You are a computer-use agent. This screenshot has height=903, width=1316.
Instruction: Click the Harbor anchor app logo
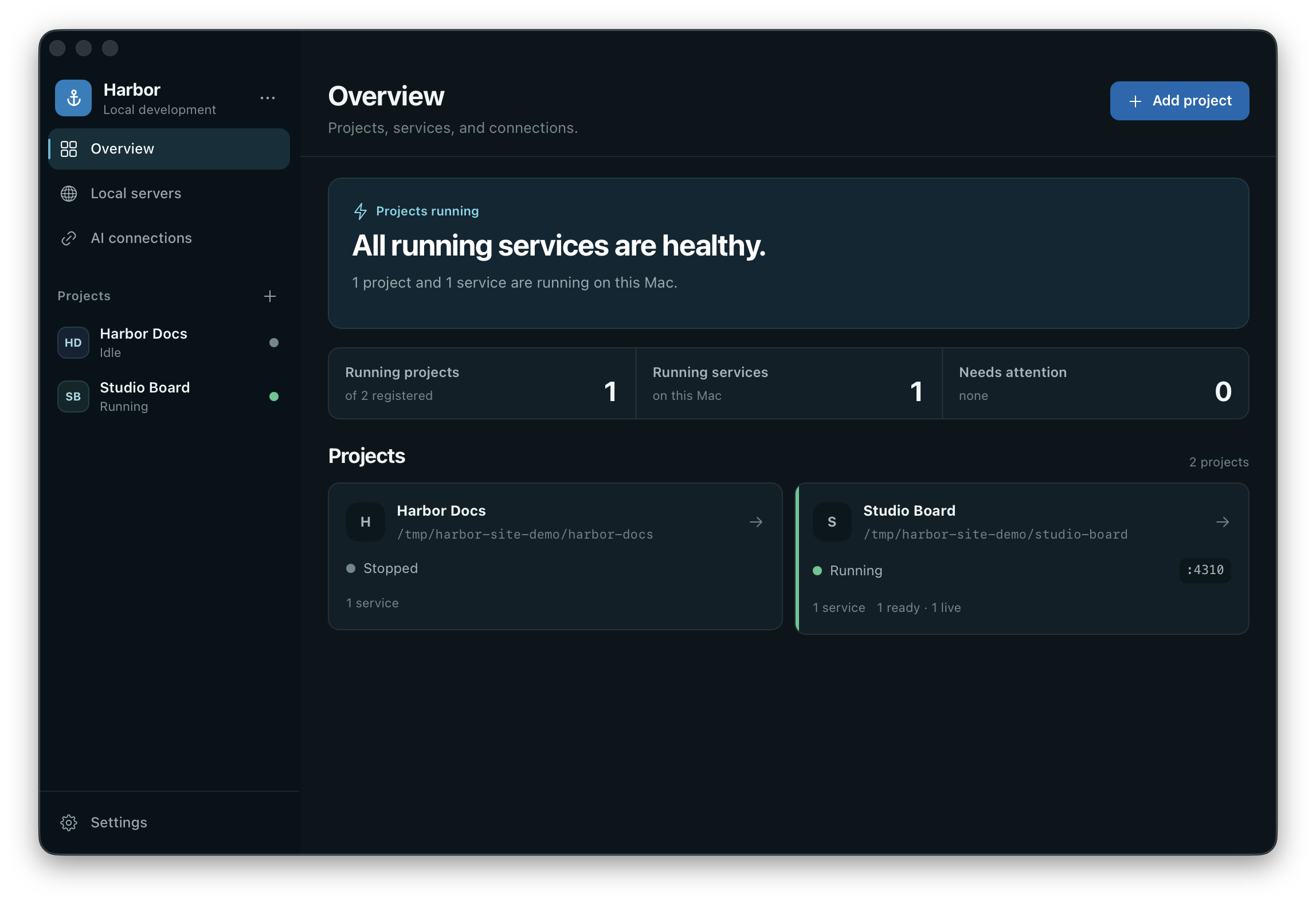tap(73, 98)
